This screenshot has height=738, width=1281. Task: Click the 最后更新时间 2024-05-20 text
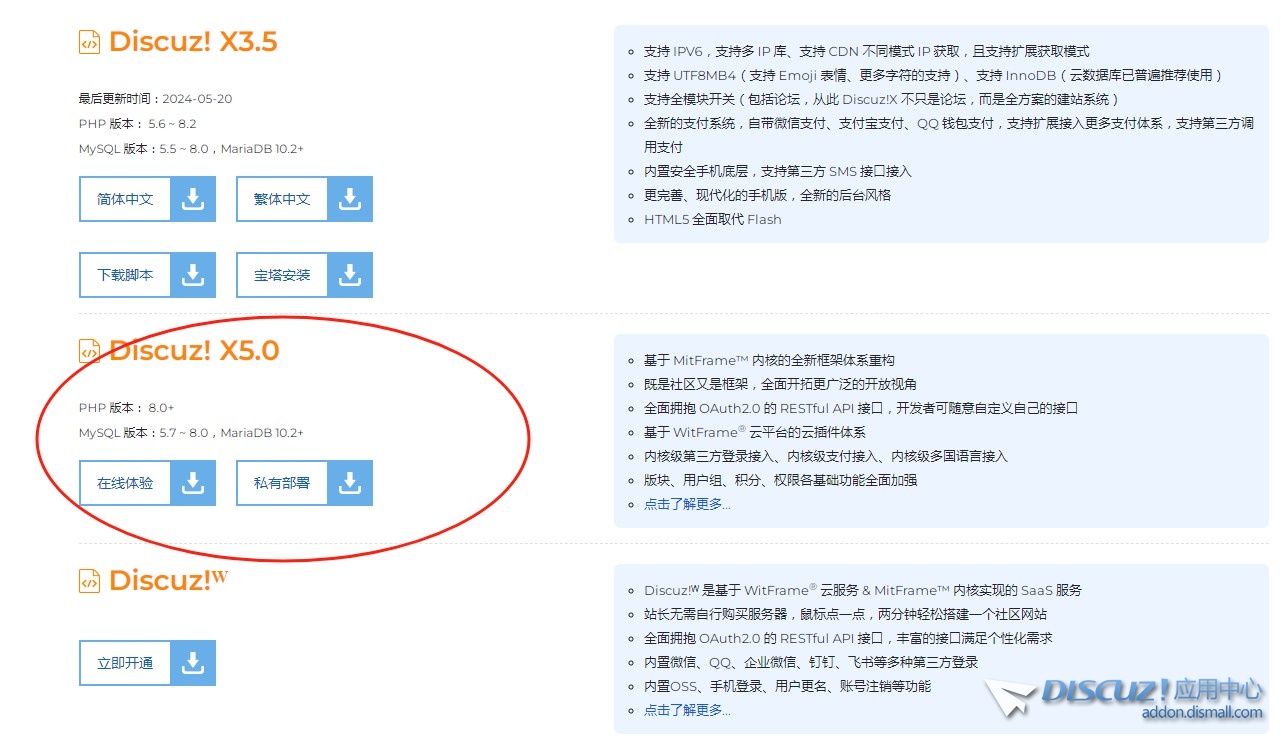point(155,98)
